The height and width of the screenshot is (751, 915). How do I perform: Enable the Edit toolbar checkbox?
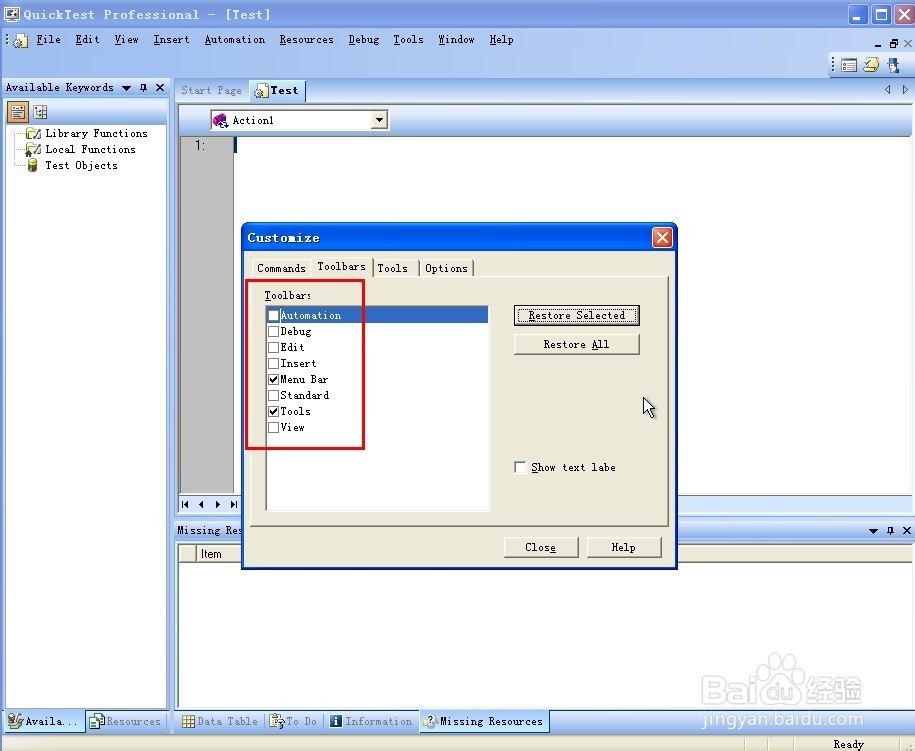click(x=273, y=347)
